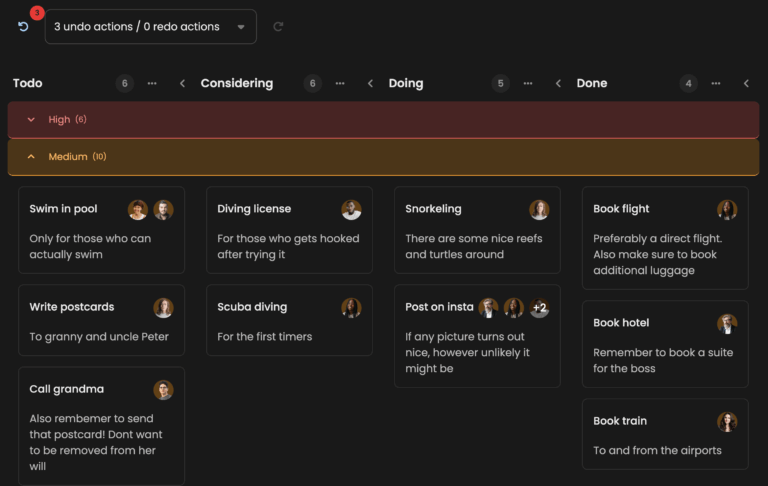Open the Snorkeling card
This screenshot has width=768, height=486.
click(x=478, y=230)
